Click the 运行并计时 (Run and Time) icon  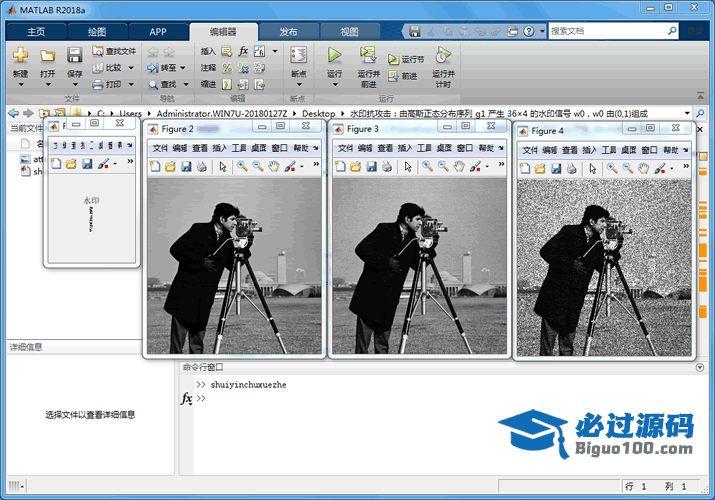point(443,55)
